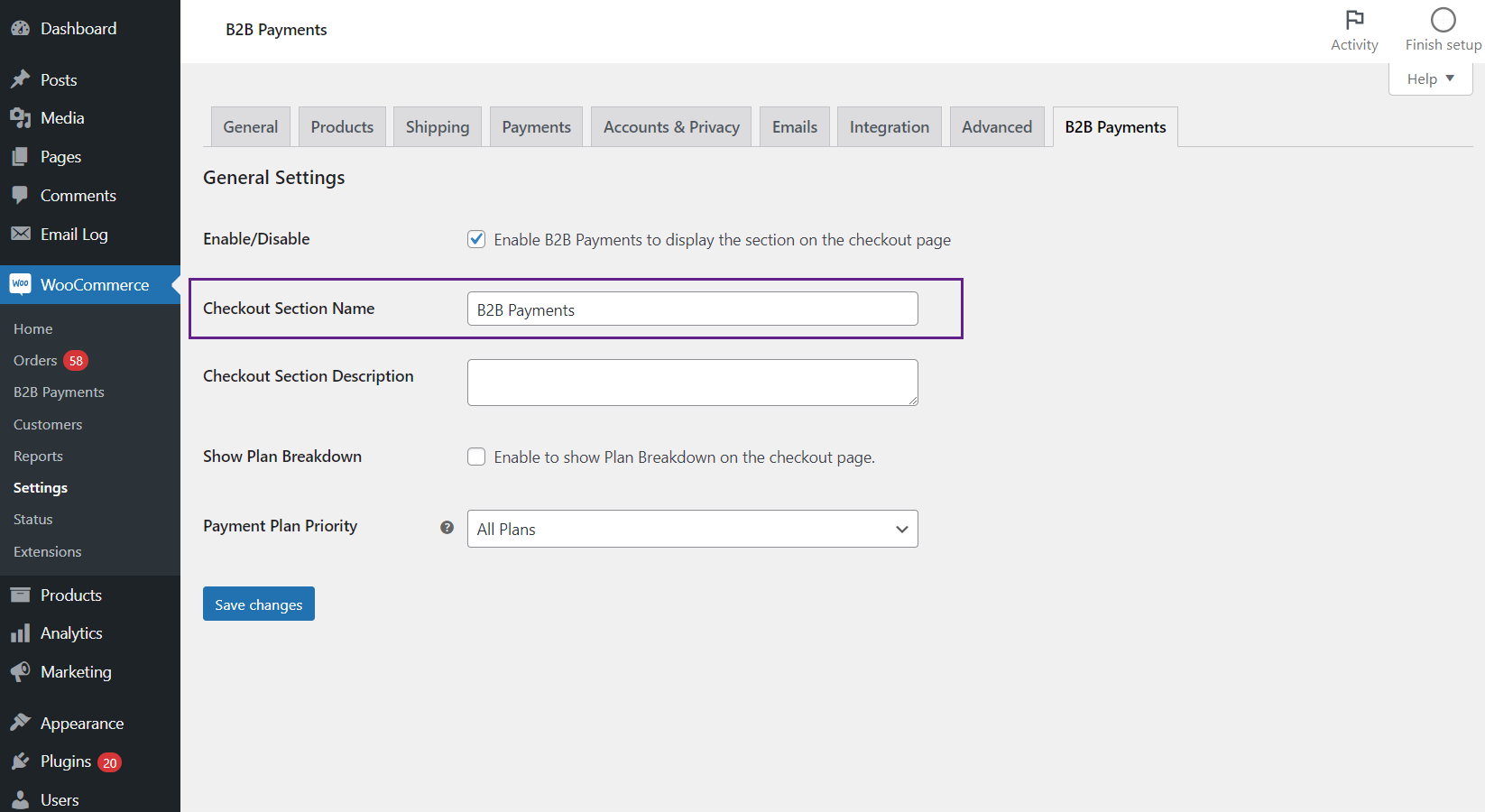Open Extensions in the sidebar
The height and width of the screenshot is (812, 1485).
pos(48,552)
